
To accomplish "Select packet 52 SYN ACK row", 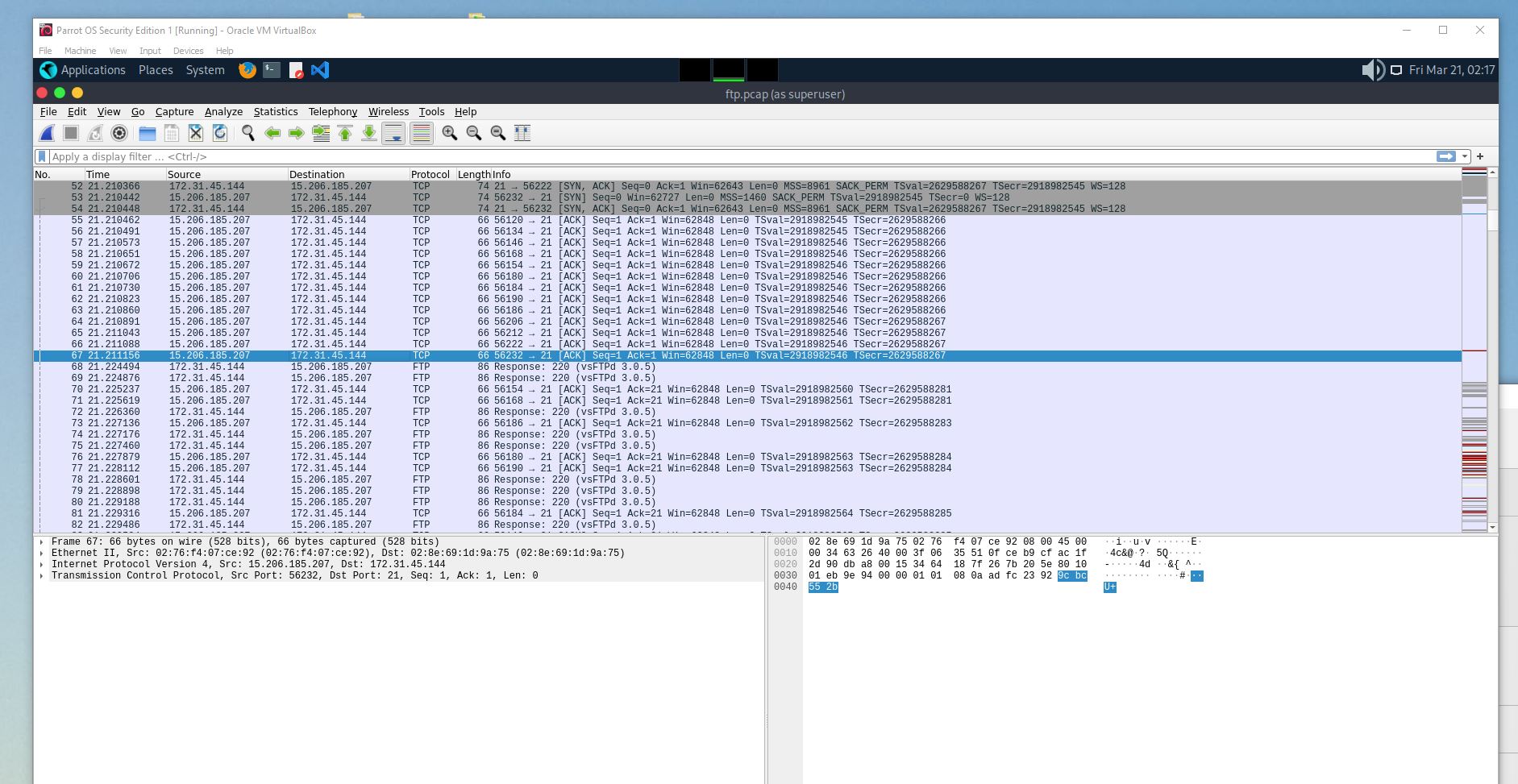I will pos(747,186).
